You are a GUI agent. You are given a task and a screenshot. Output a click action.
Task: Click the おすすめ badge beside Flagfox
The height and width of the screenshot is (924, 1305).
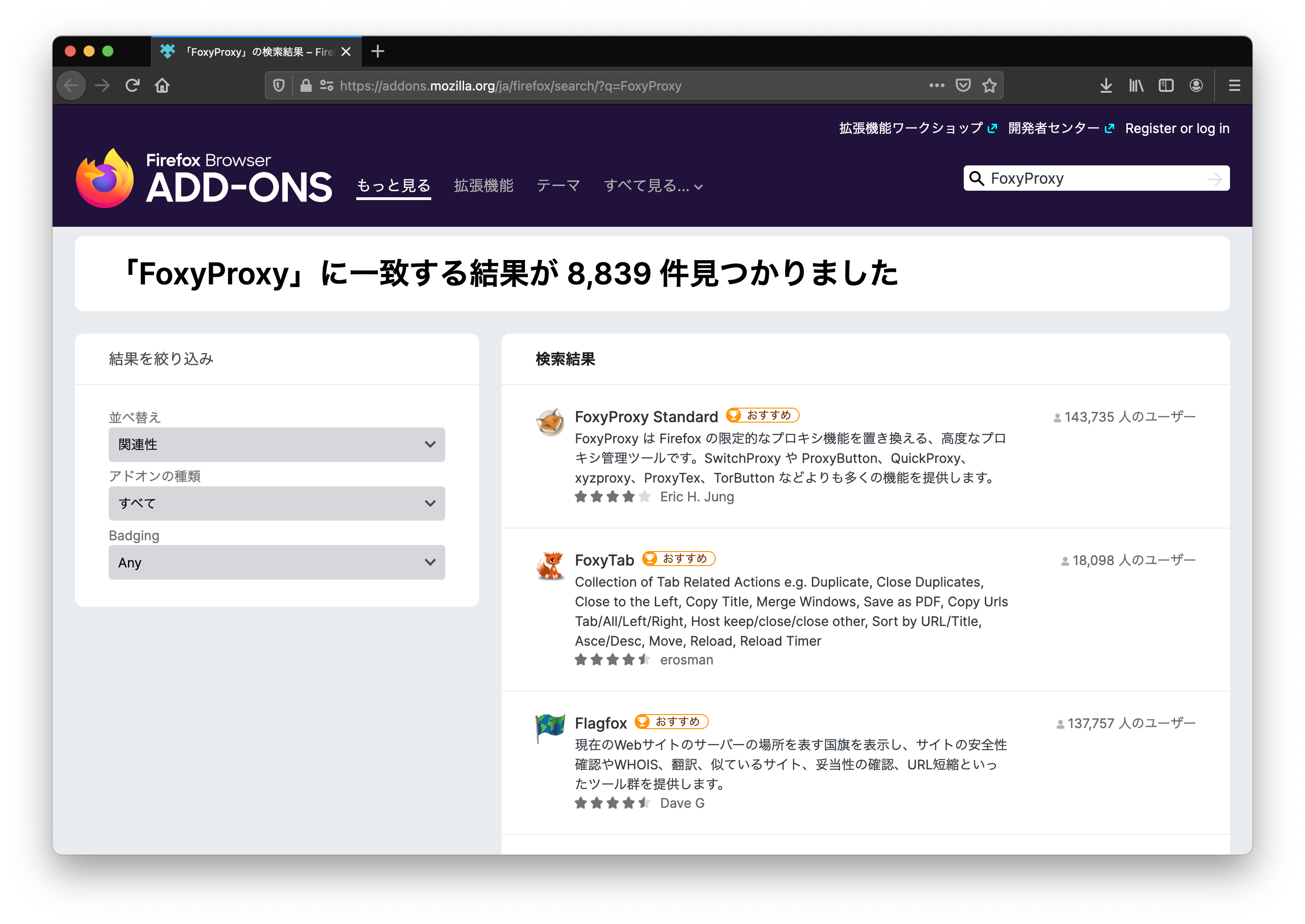[672, 722]
